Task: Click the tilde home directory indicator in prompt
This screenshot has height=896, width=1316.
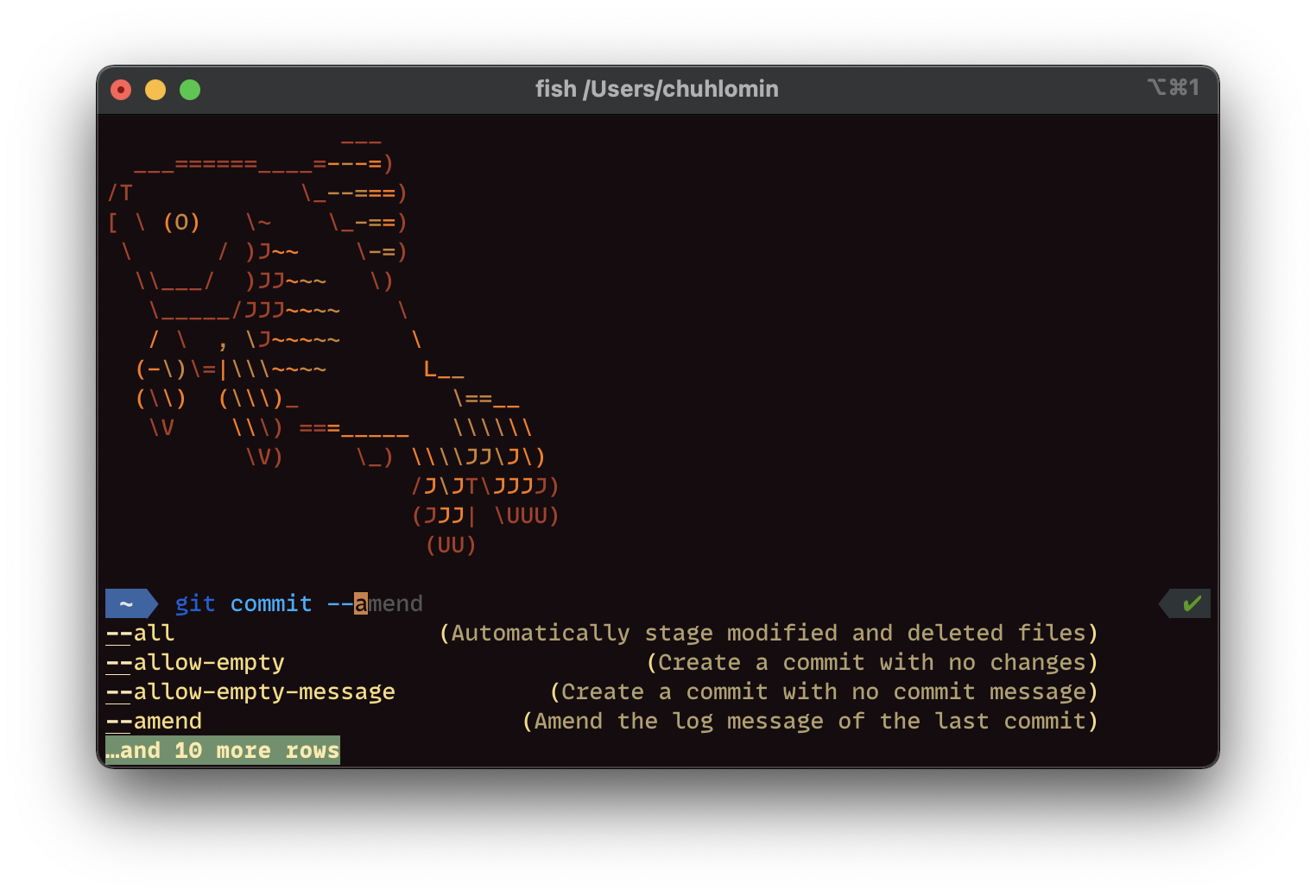Action: click(x=125, y=603)
